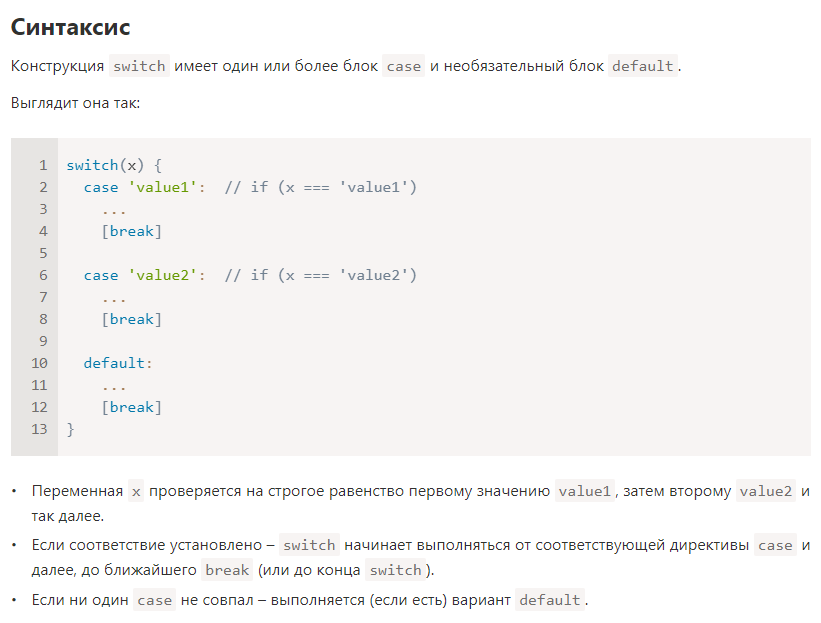Click line number 13 in code gutter

tap(39, 429)
